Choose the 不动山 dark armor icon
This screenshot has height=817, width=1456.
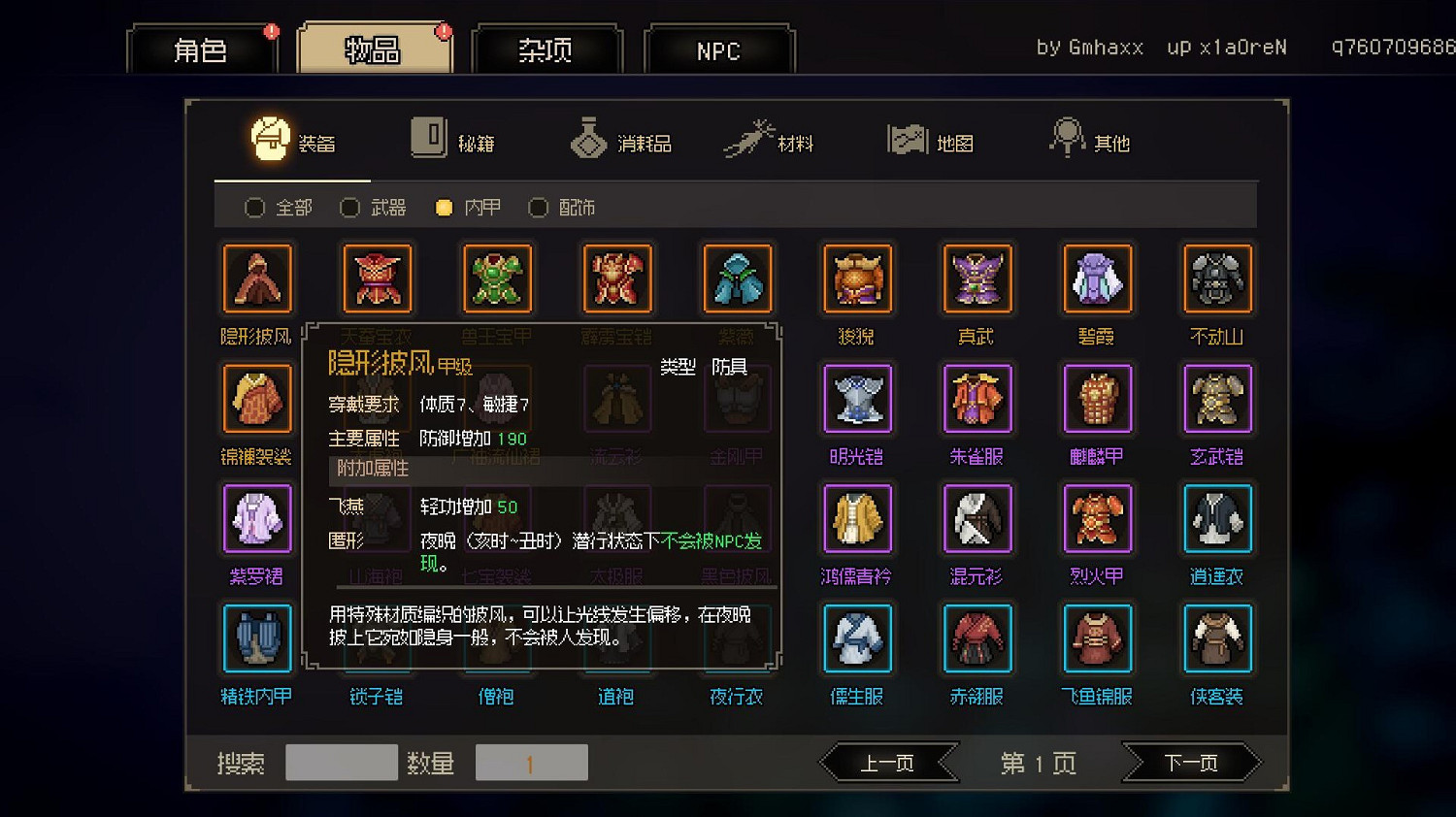pos(1217,279)
